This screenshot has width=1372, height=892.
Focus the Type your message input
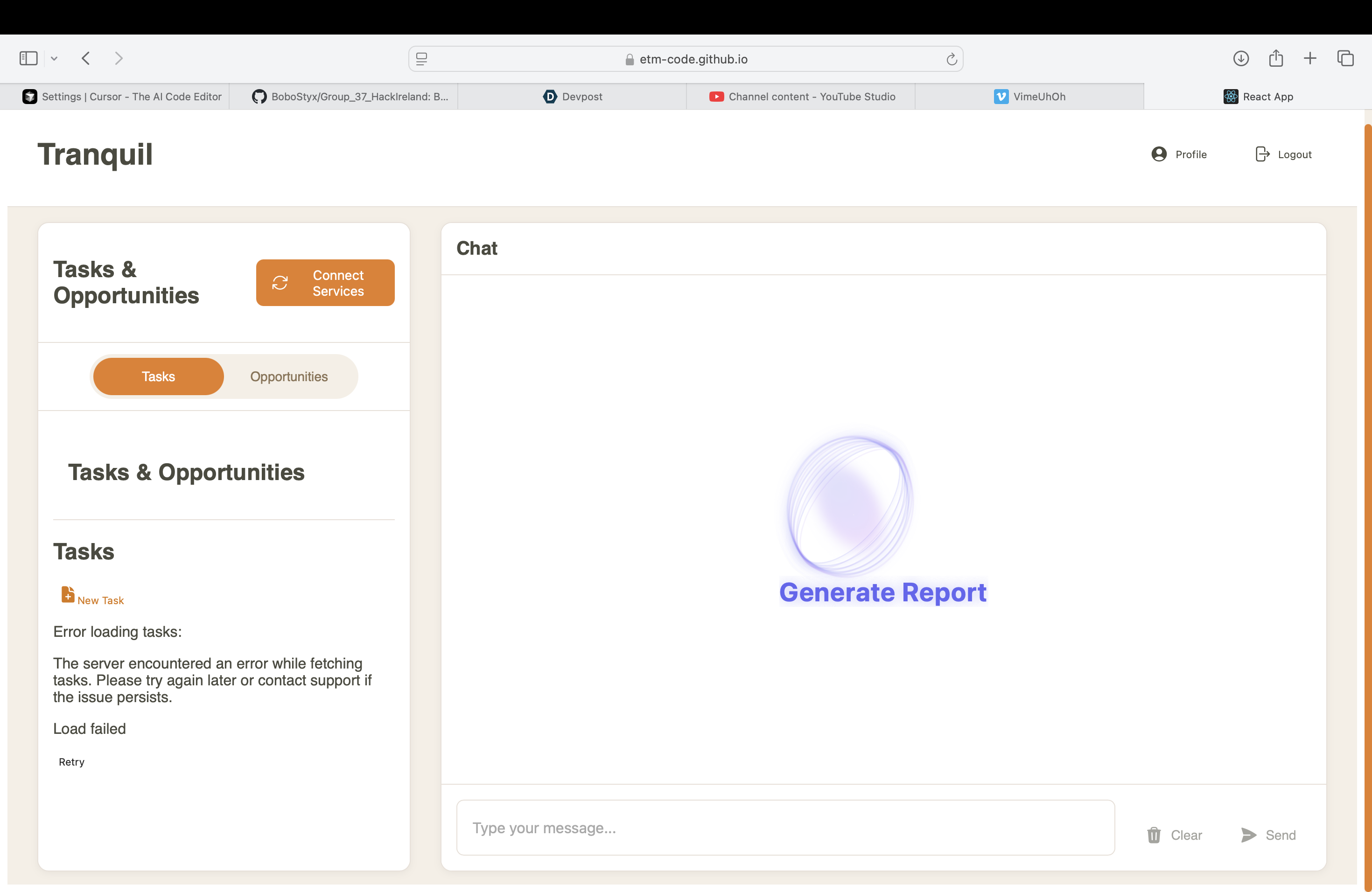pos(785,828)
